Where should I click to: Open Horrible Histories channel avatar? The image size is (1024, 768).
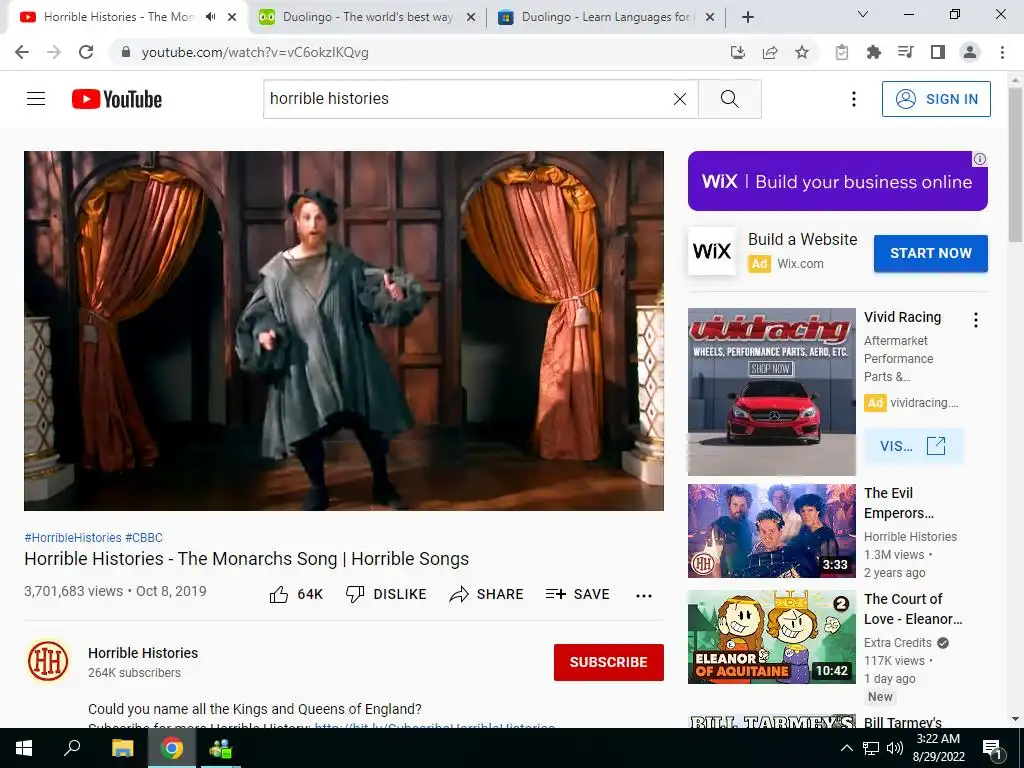(48, 661)
